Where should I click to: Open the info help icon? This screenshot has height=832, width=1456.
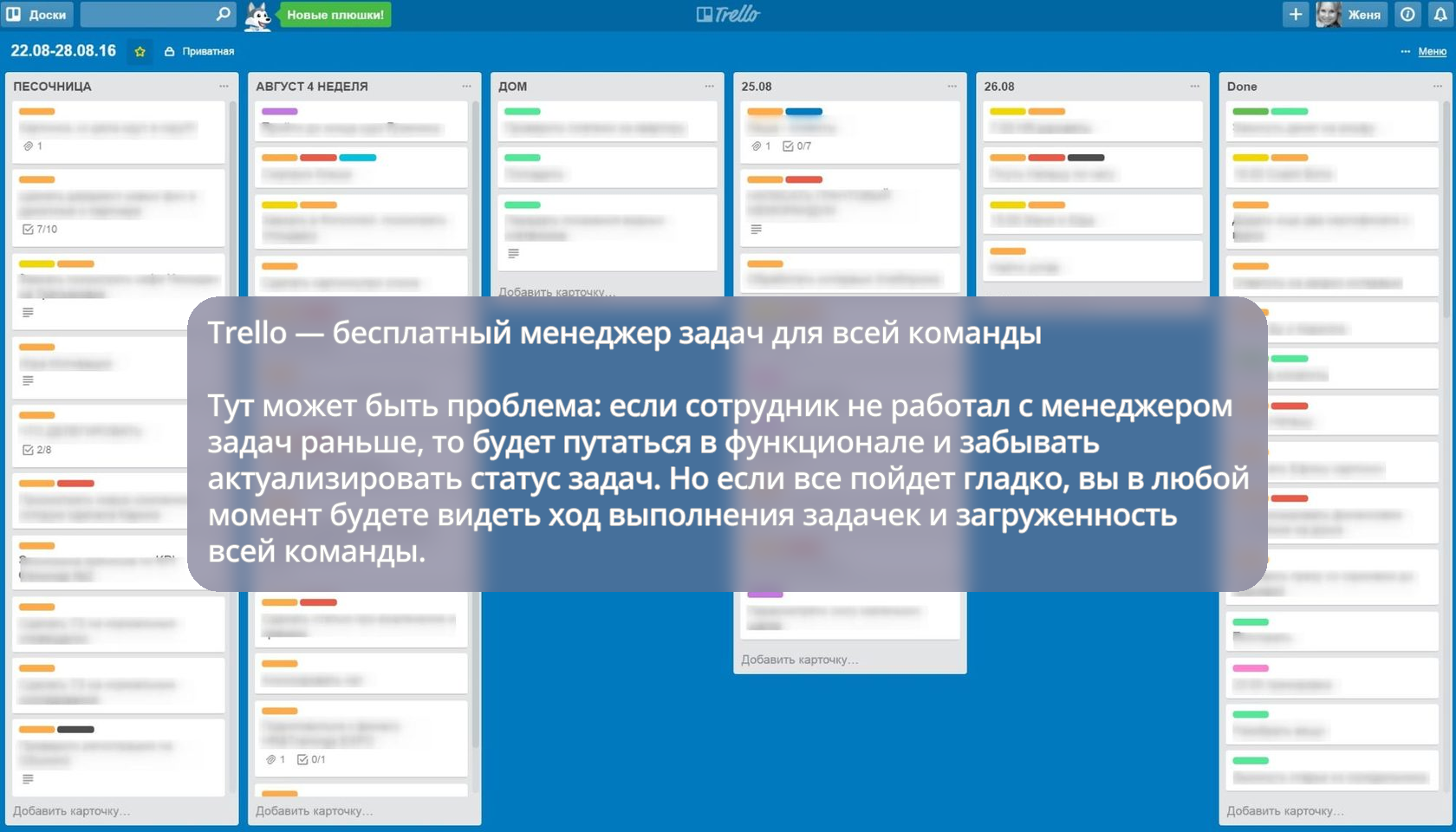click(1408, 15)
